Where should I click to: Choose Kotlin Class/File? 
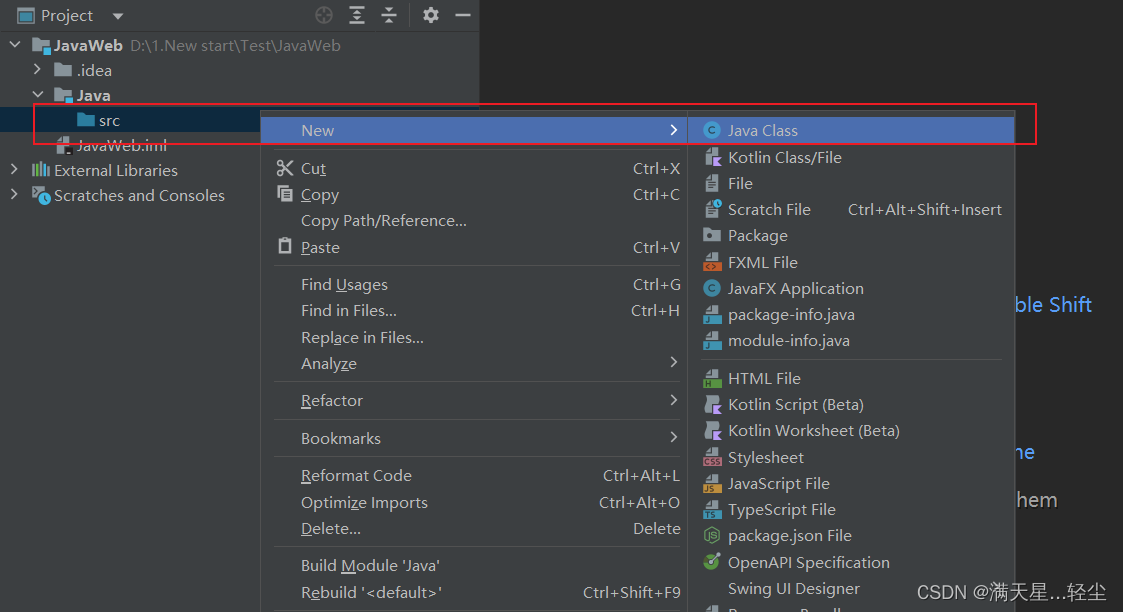851,157
